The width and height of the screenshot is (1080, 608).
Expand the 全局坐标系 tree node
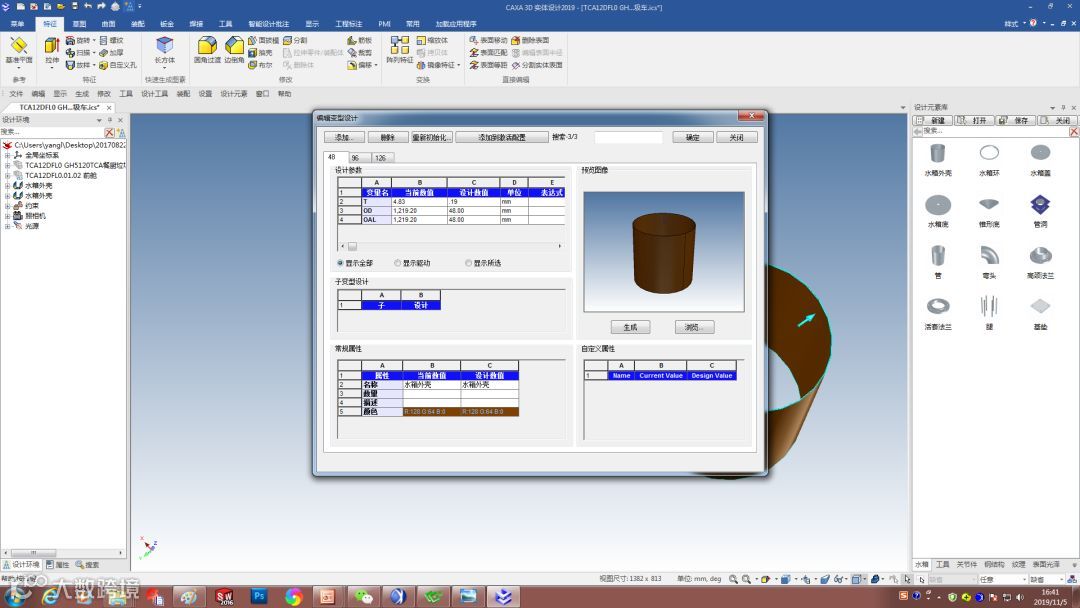tap(7, 155)
